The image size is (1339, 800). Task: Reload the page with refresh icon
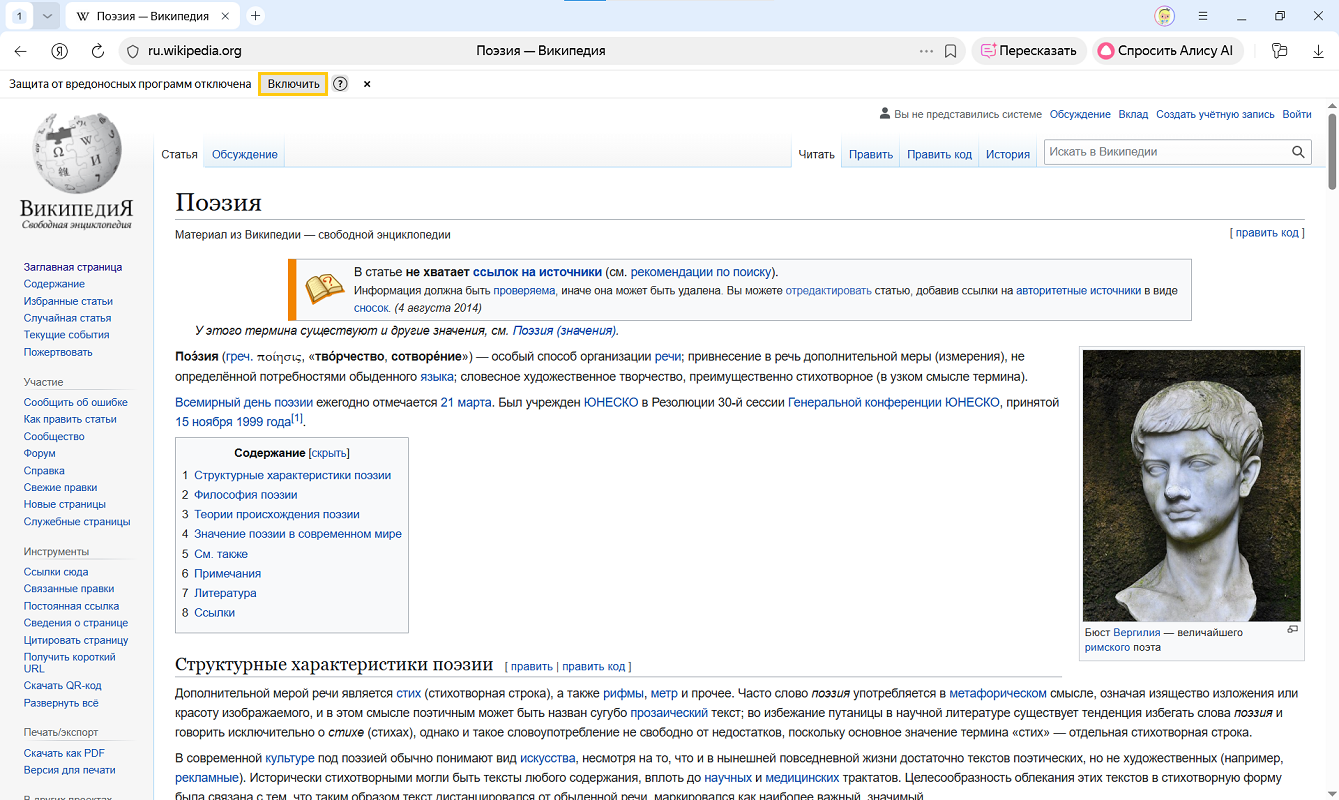coord(98,51)
